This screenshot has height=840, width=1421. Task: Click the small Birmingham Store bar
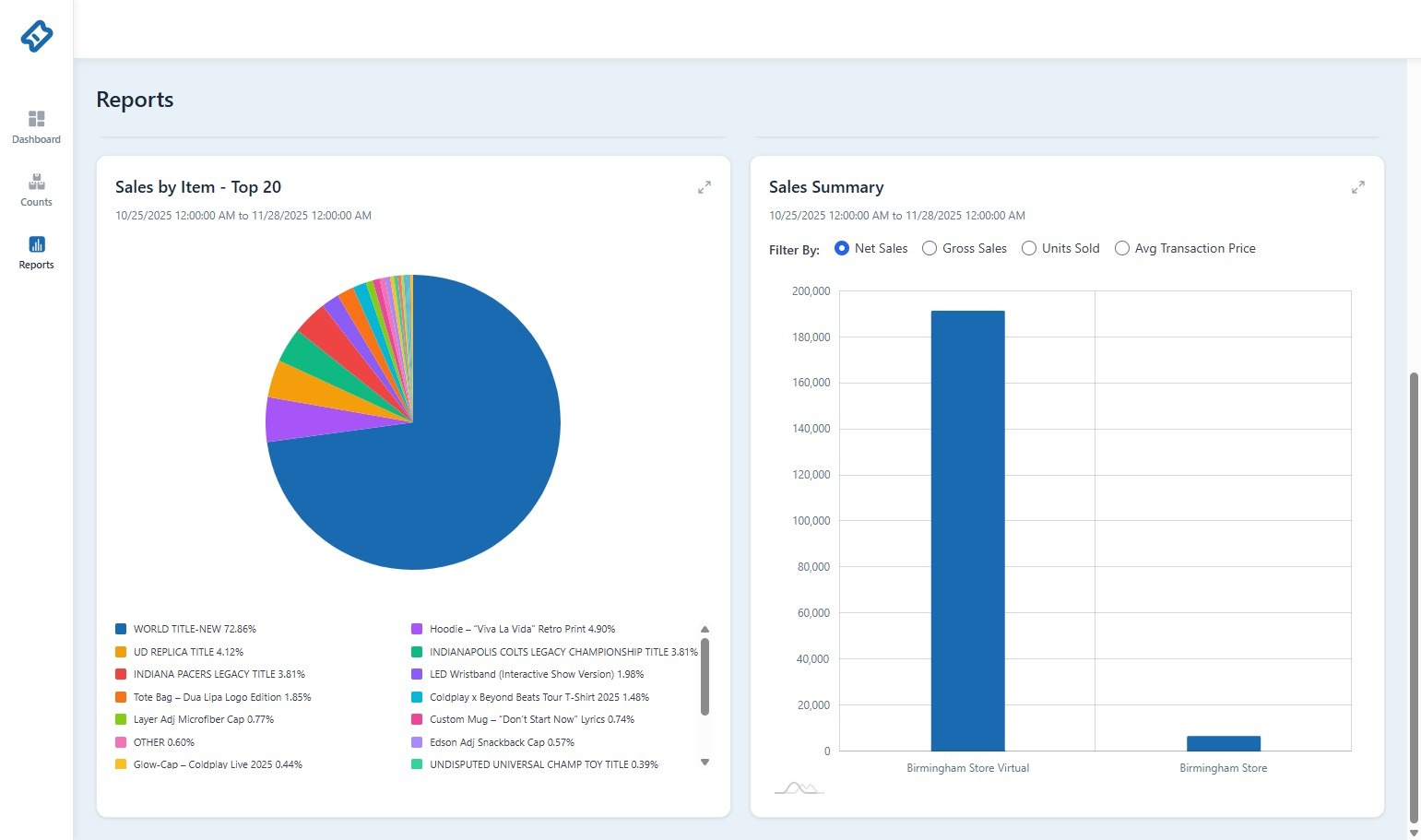pos(1224,744)
